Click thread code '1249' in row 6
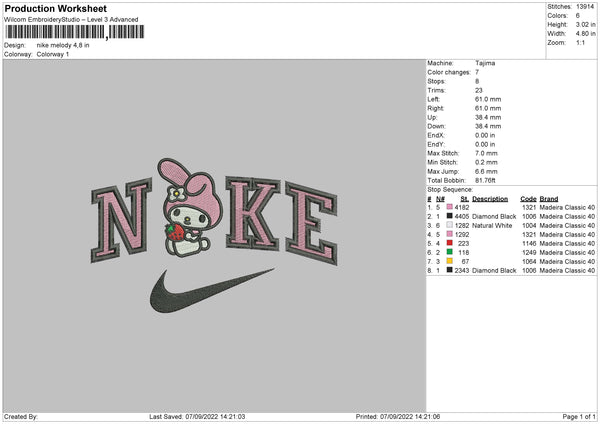The width and height of the screenshot is (600, 424). click(529, 253)
